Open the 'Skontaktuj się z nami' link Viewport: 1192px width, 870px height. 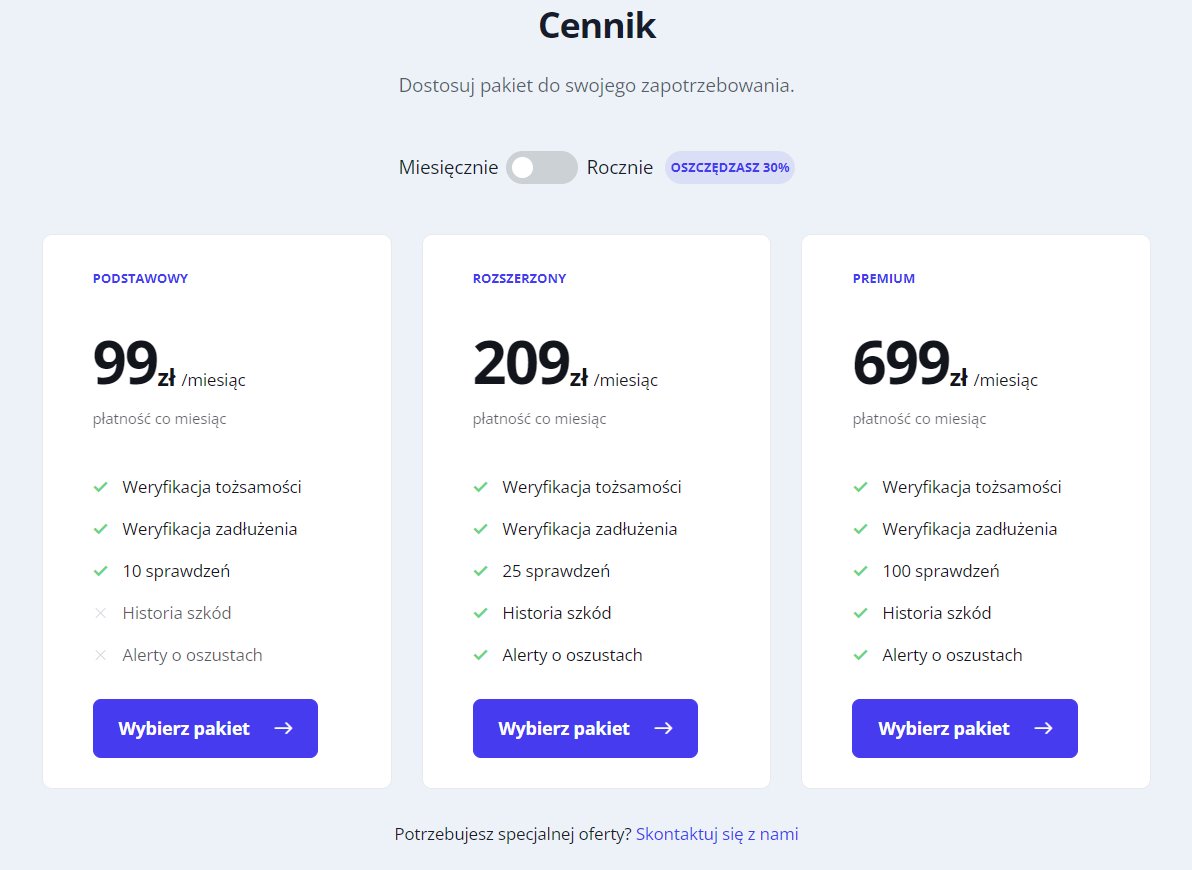(717, 834)
